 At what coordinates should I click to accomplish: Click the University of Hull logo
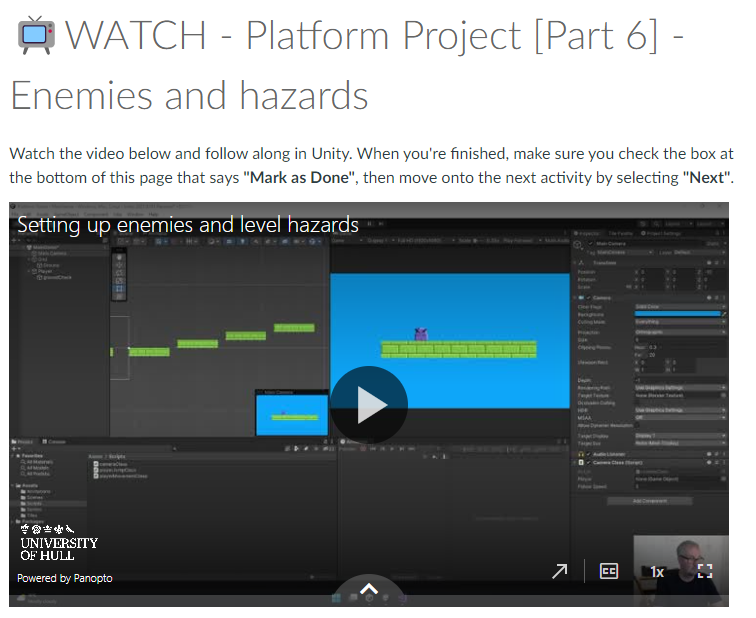pos(59,541)
